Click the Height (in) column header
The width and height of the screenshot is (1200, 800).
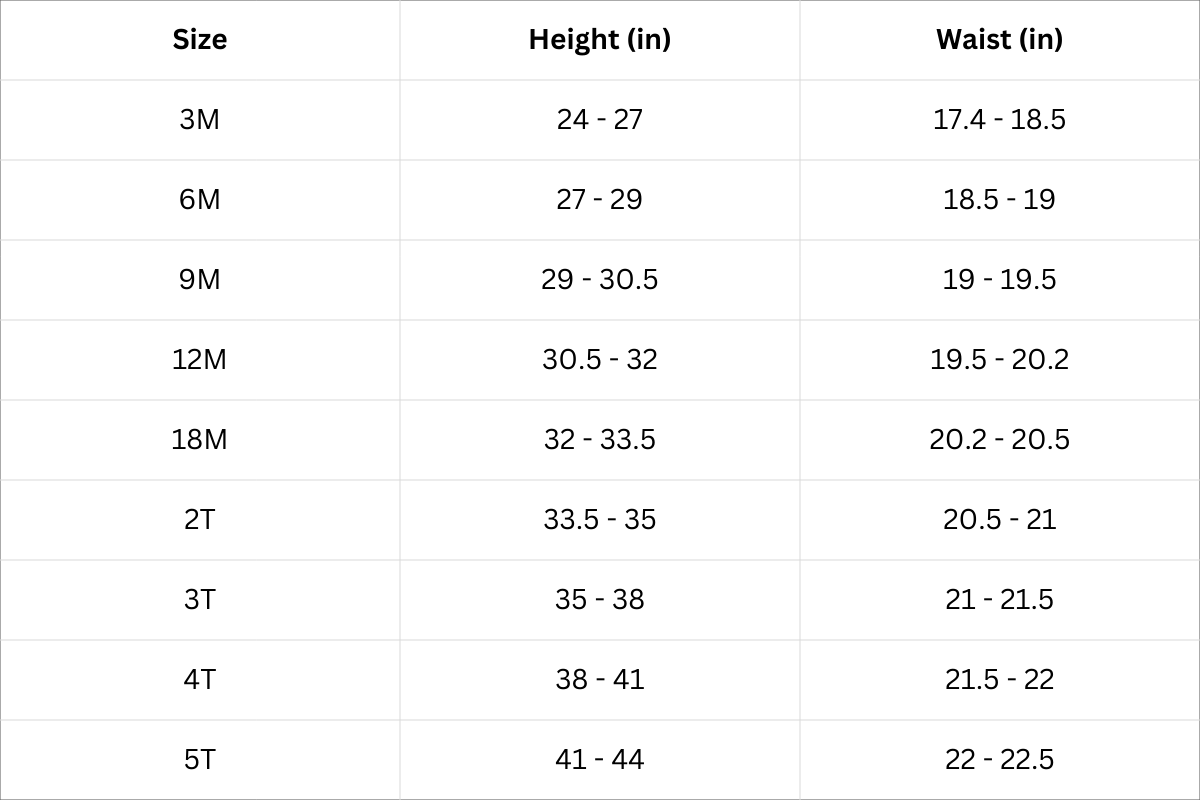(x=600, y=40)
